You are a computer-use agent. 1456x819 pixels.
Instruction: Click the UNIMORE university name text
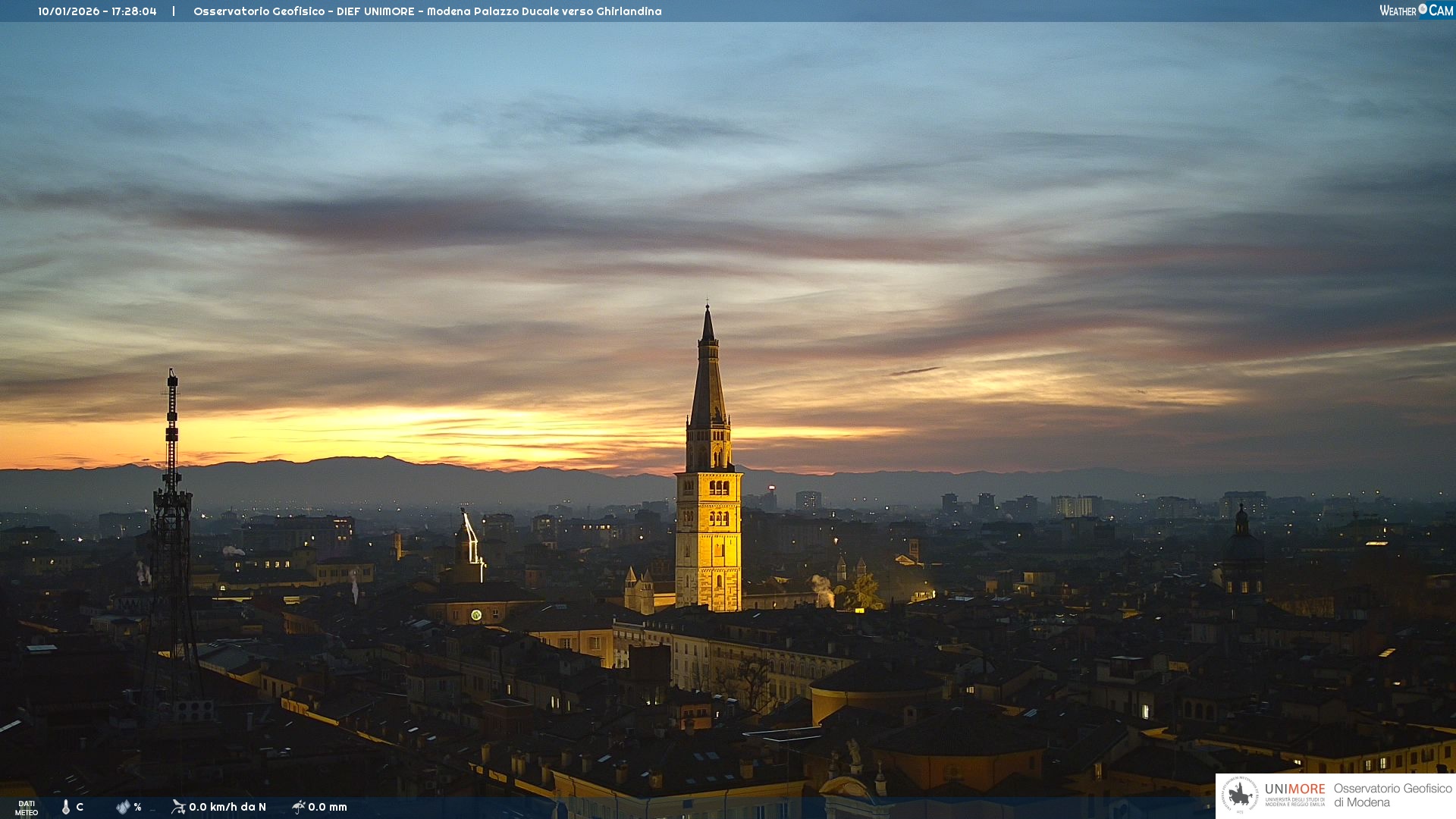point(1294,789)
